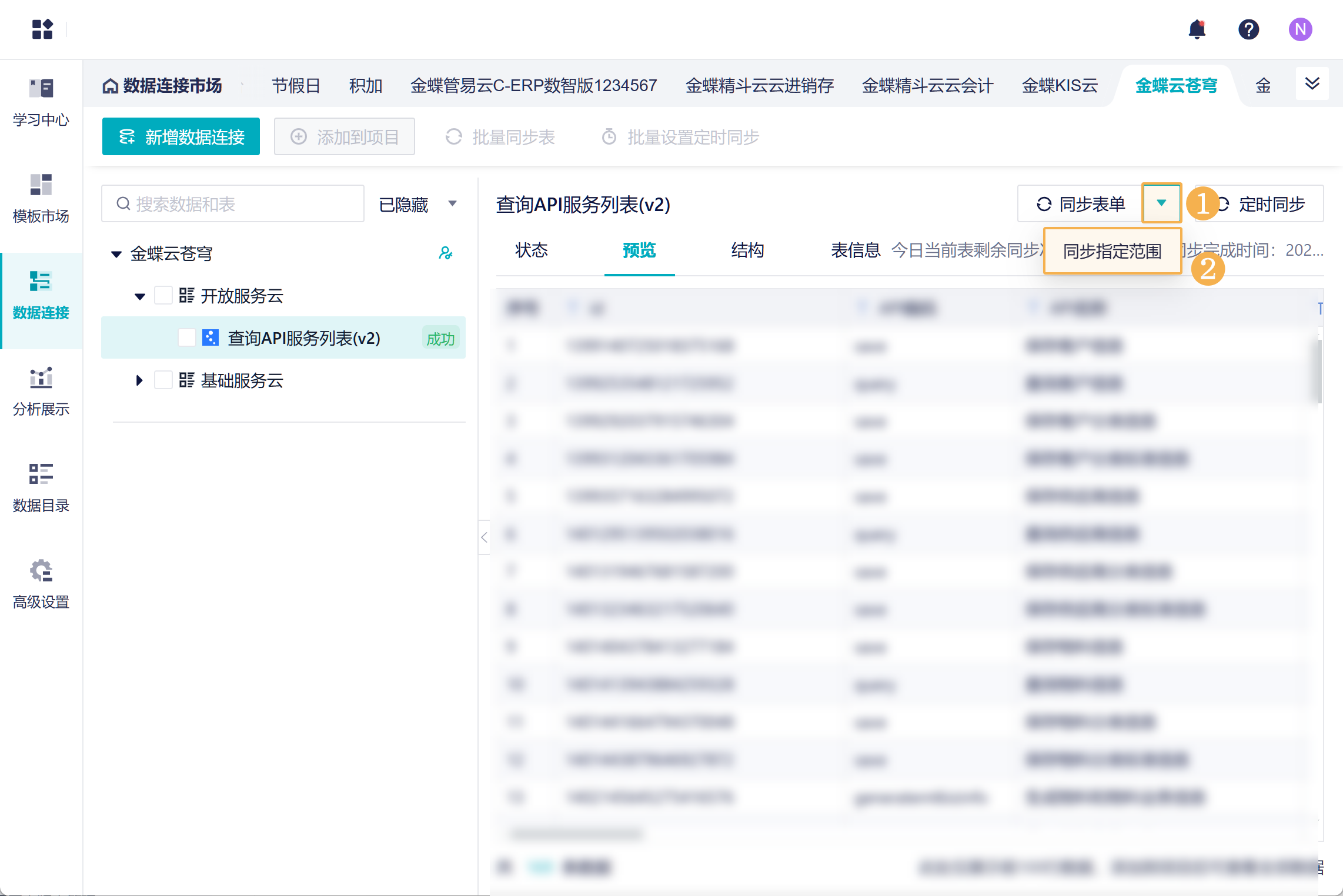Viewport: 1343px width, 896px height.
Task: Click the help question mark icon
Action: click(x=1248, y=29)
